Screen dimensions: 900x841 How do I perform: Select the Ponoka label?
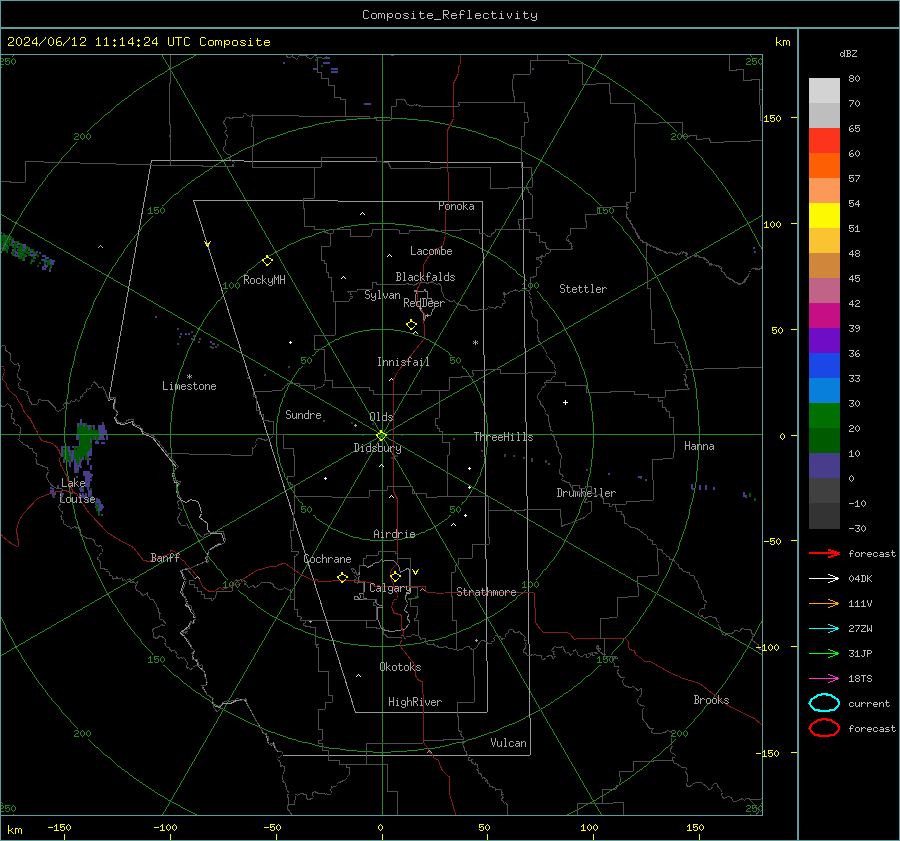click(x=456, y=206)
